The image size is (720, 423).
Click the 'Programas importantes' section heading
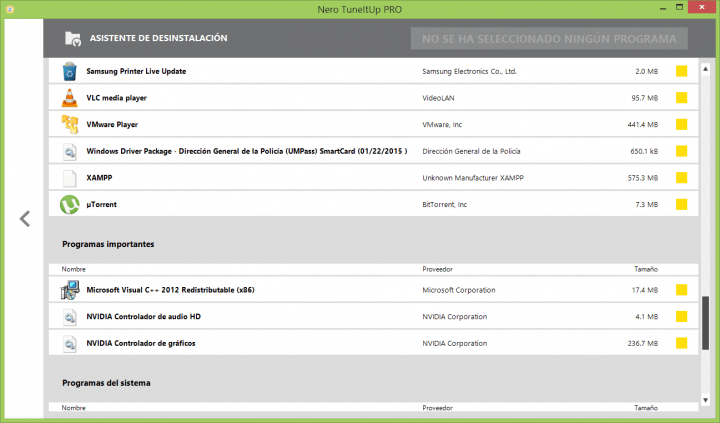[108, 244]
